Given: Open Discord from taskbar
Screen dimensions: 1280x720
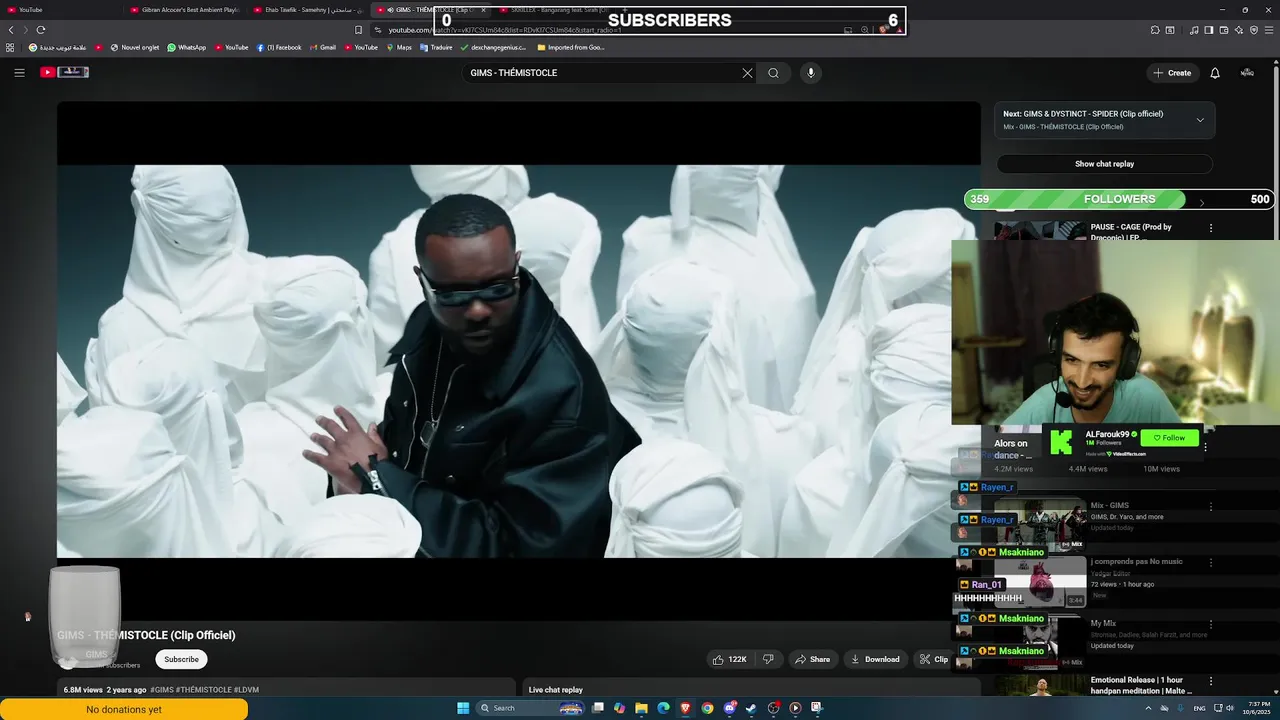Looking at the screenshot, I should point(729,708).
